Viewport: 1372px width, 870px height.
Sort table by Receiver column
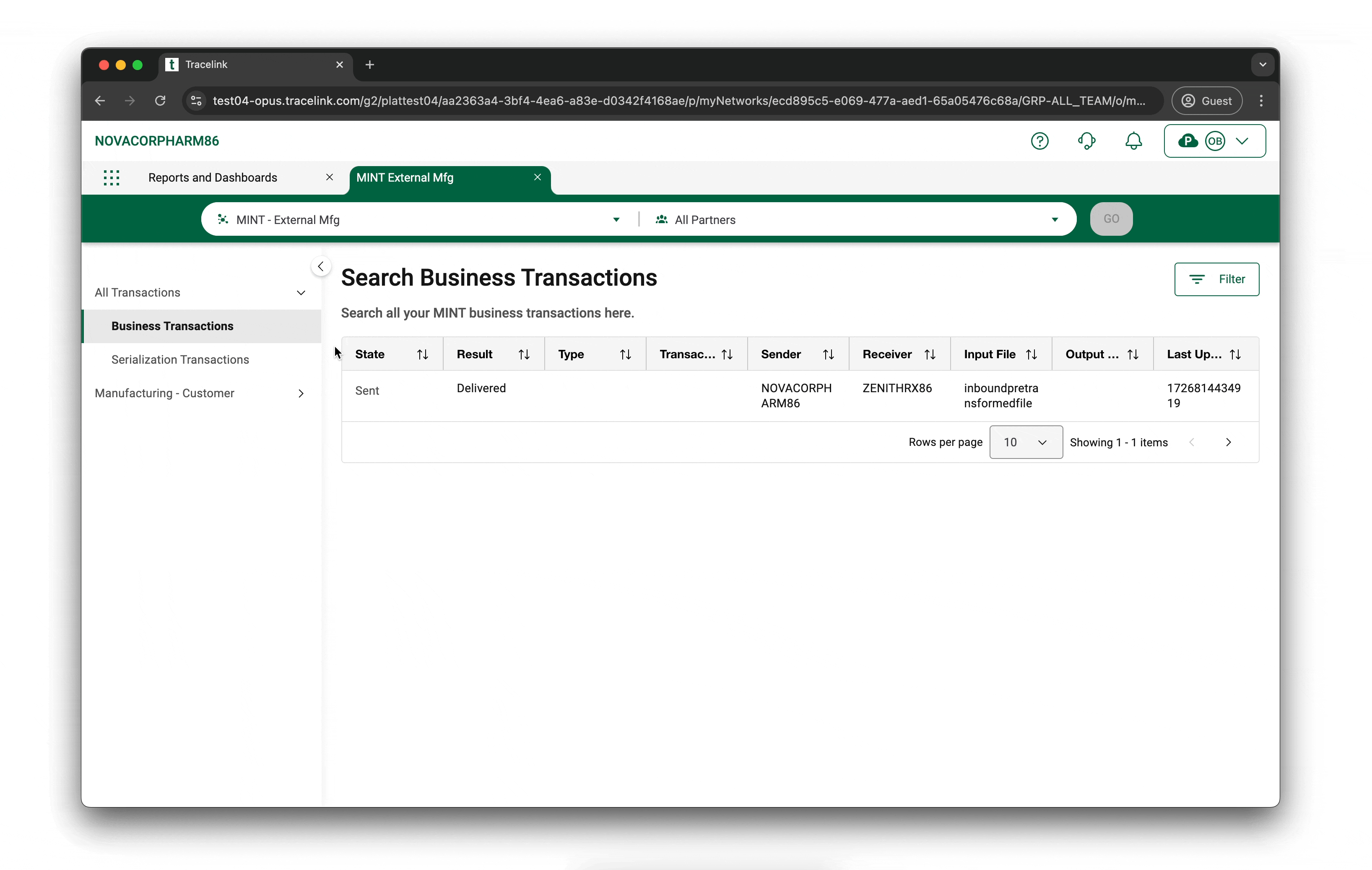click(x=929, y=354)
